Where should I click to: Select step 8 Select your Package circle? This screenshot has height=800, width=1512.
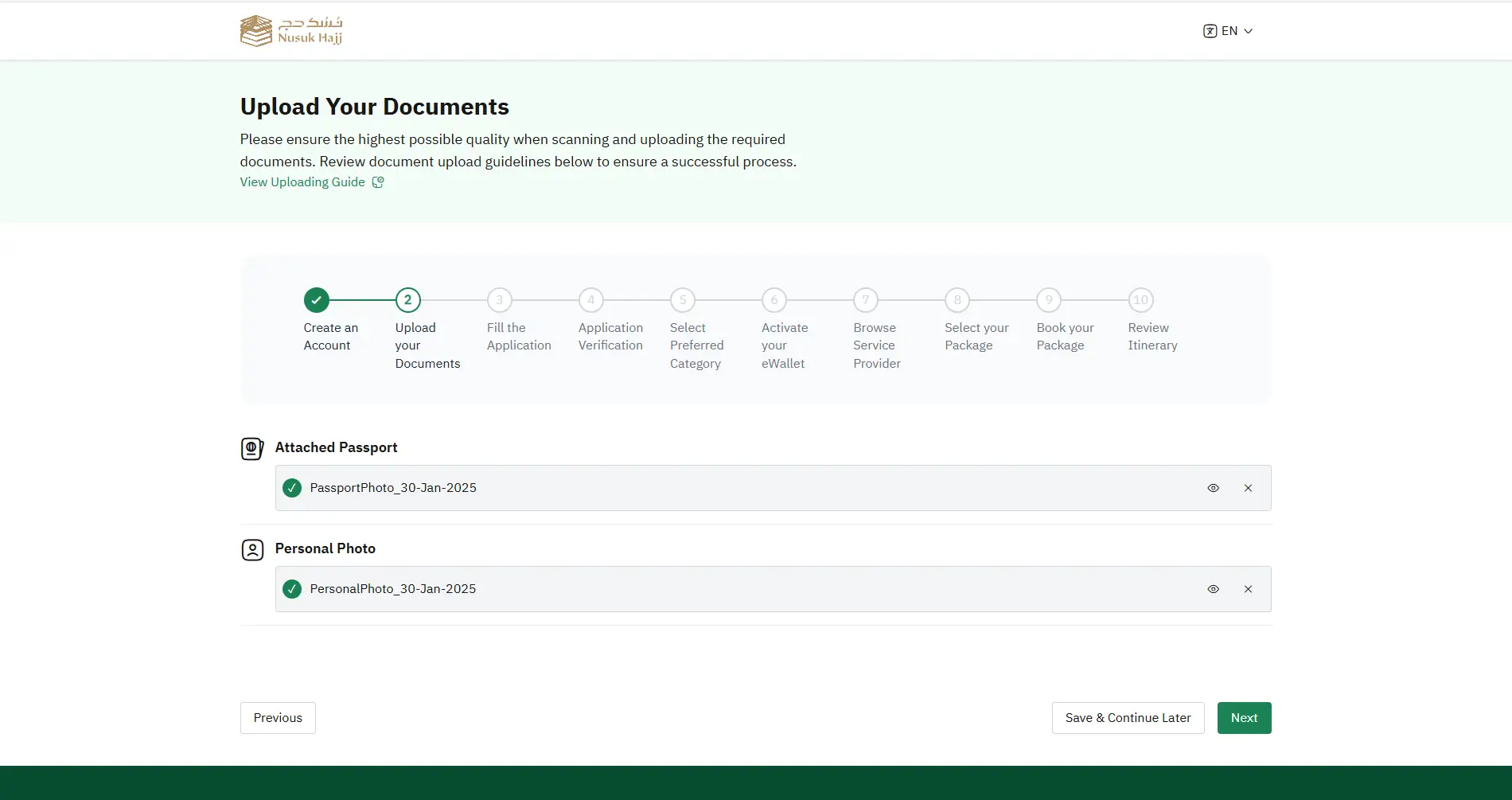coord(957,300)
